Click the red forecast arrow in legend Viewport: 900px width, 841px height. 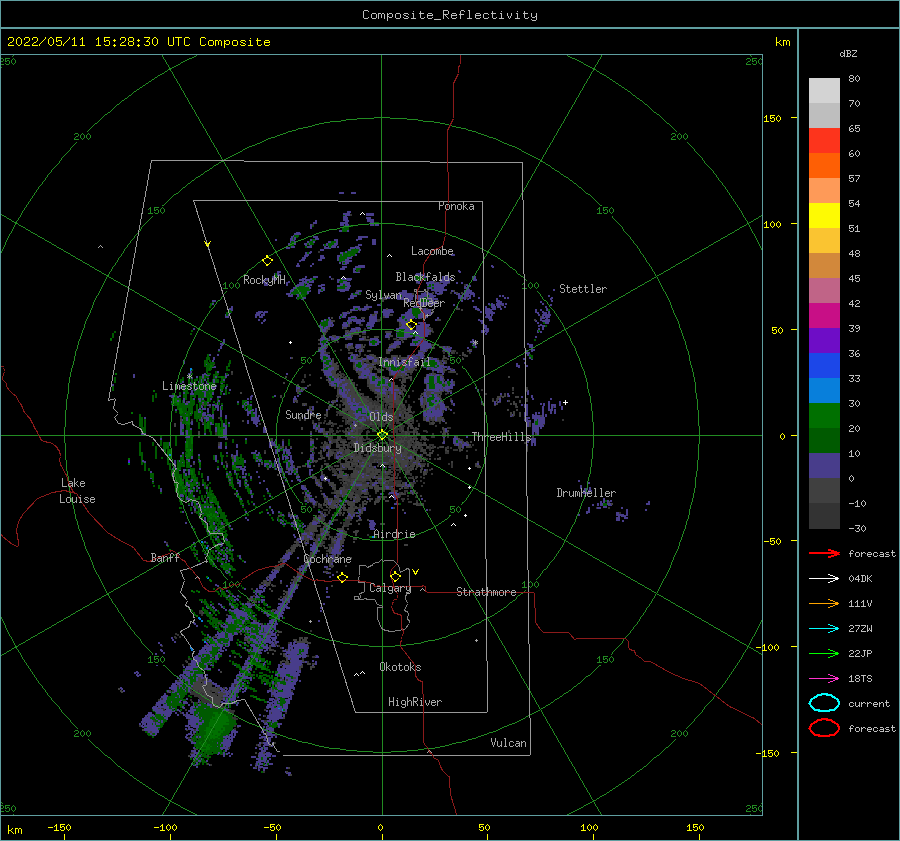pyautogui.click(x=824, y=553)
